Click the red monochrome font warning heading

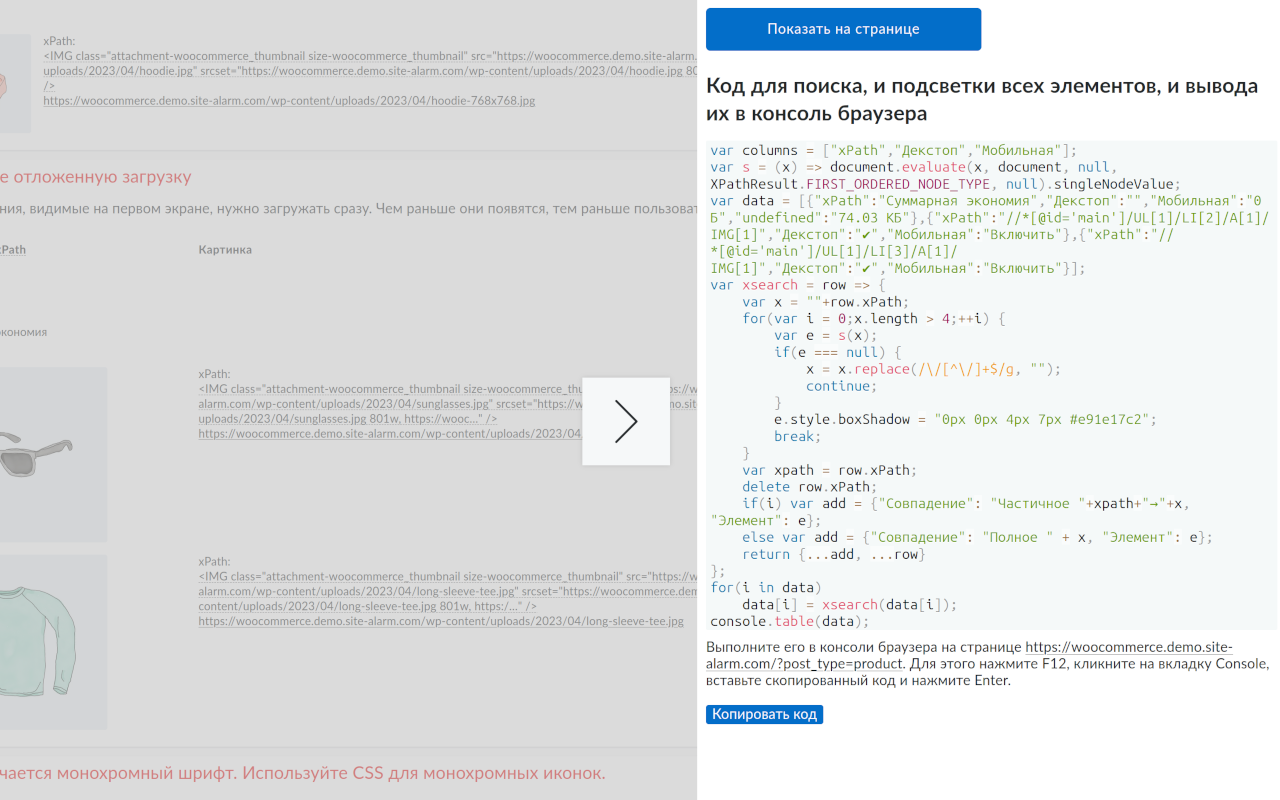pyautogui.click(x=302, y=774)
